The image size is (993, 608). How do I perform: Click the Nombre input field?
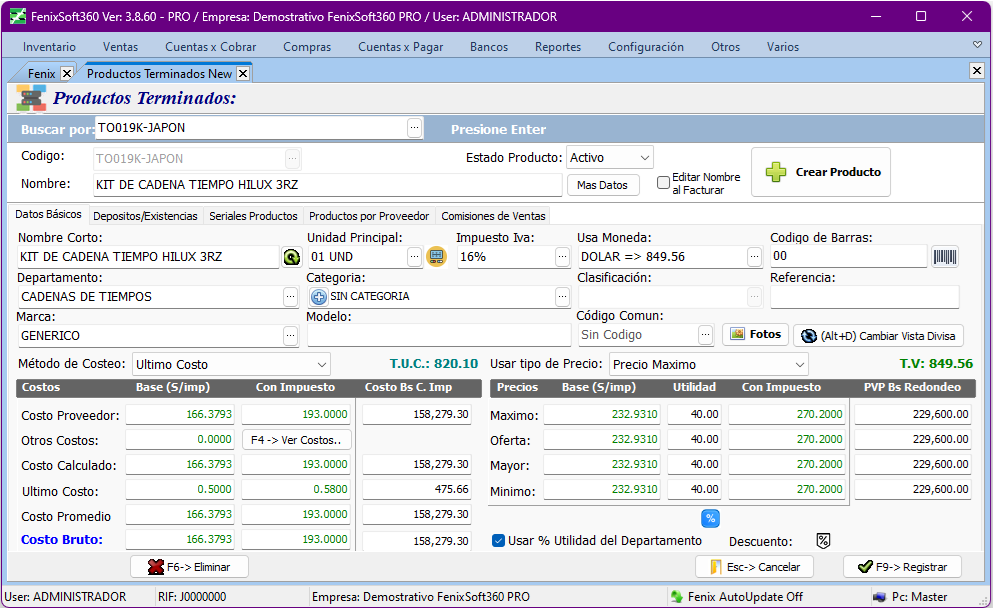pos(327,185)
